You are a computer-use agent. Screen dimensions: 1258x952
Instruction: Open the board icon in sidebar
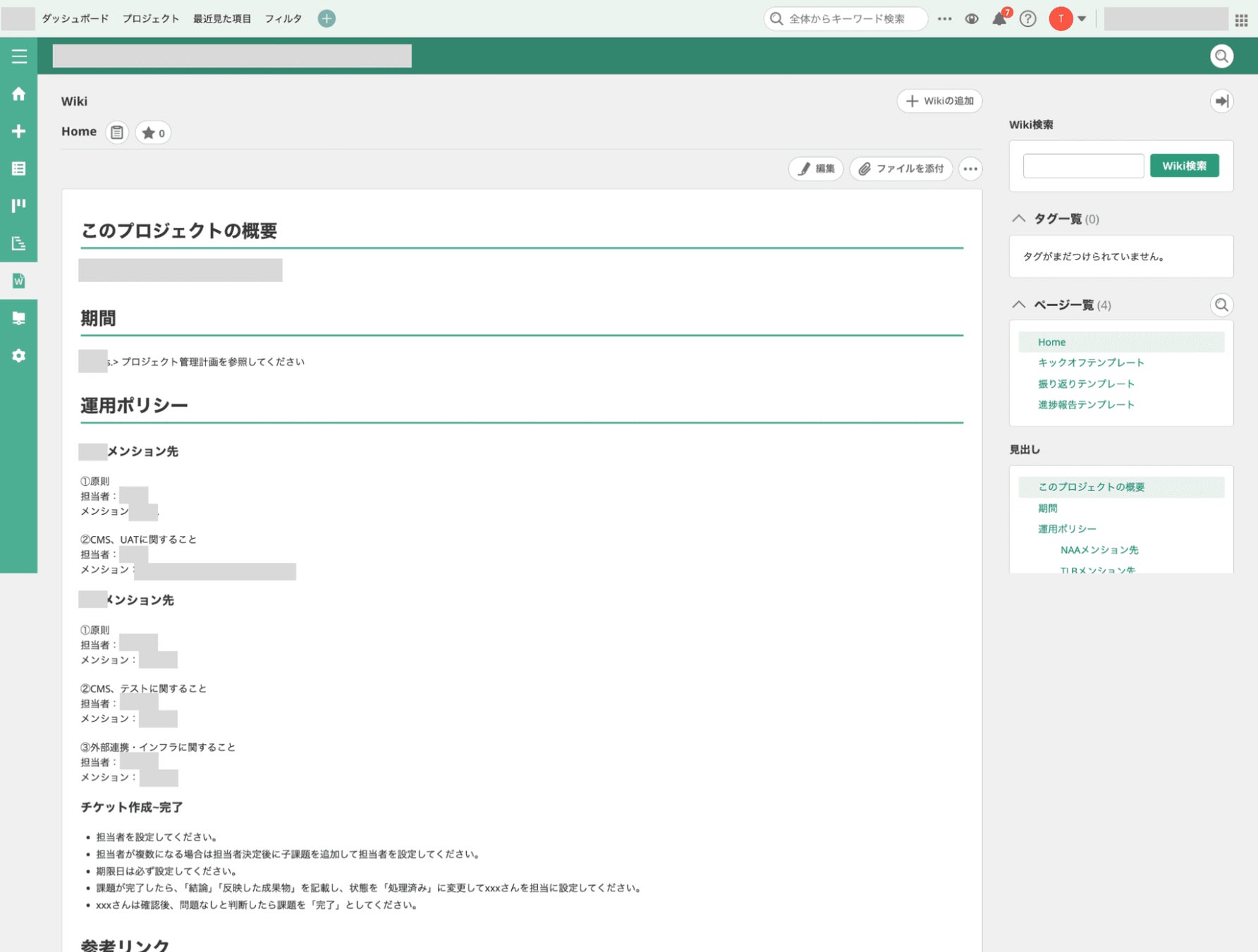point(19,205)
